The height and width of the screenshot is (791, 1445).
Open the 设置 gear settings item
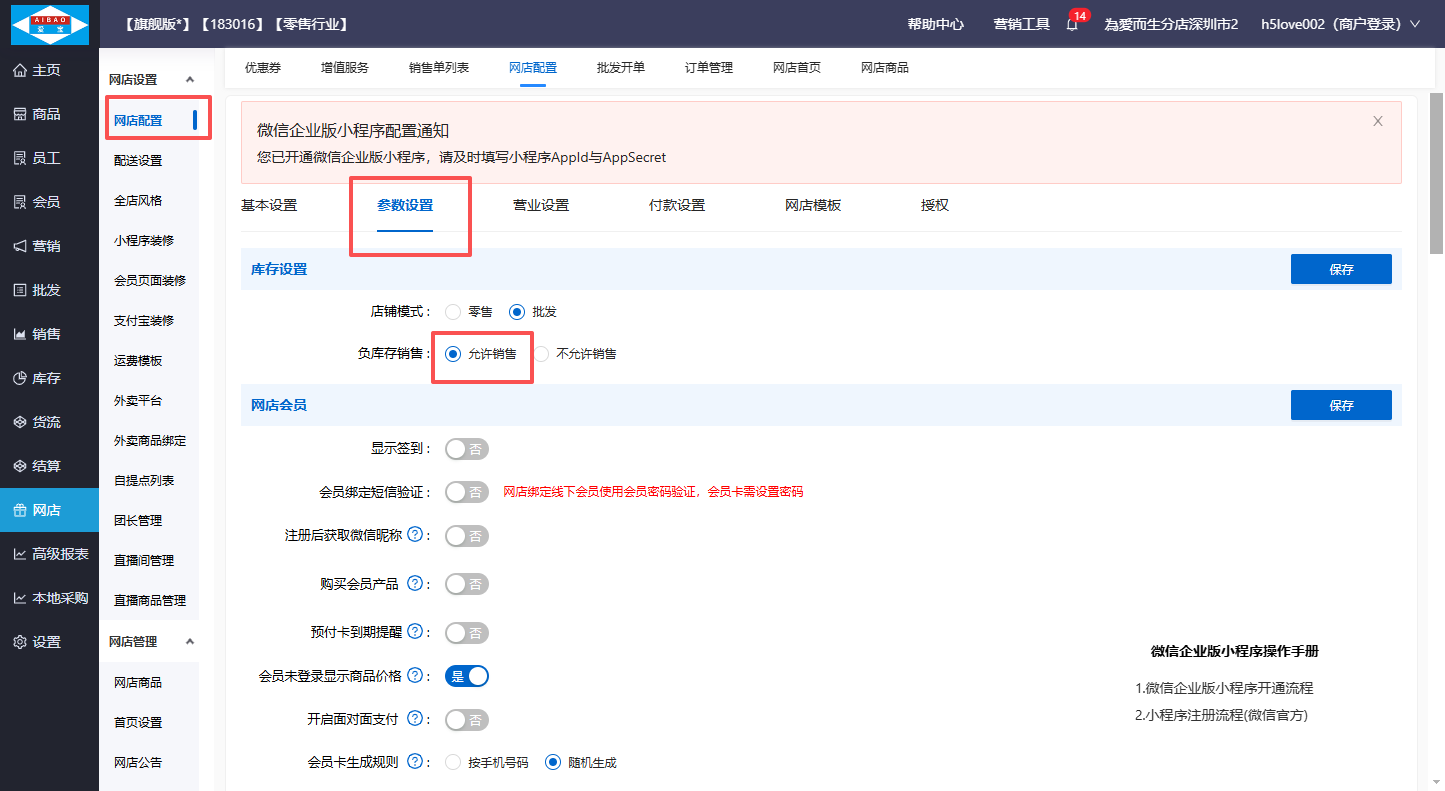(x=37, y=642)
